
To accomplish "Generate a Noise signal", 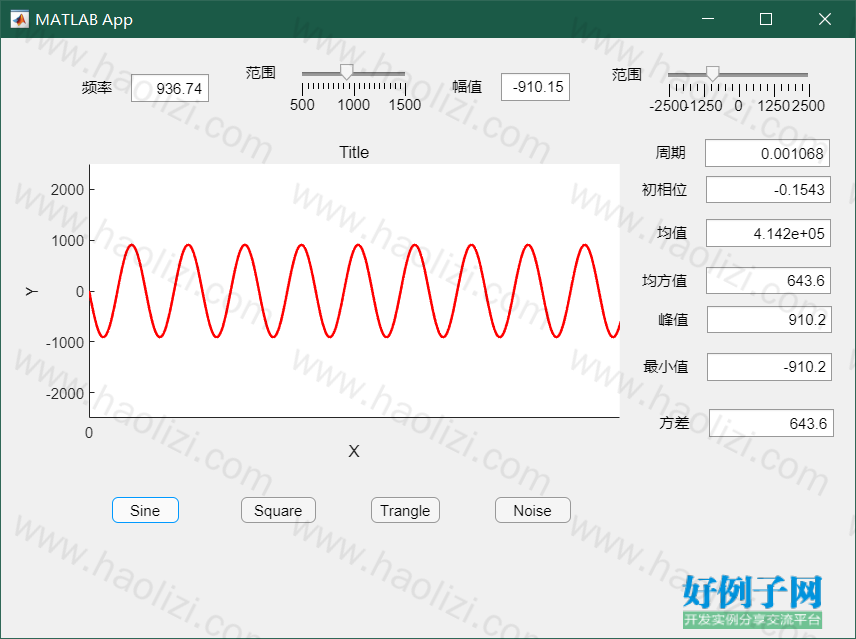I will coord(532,510).
